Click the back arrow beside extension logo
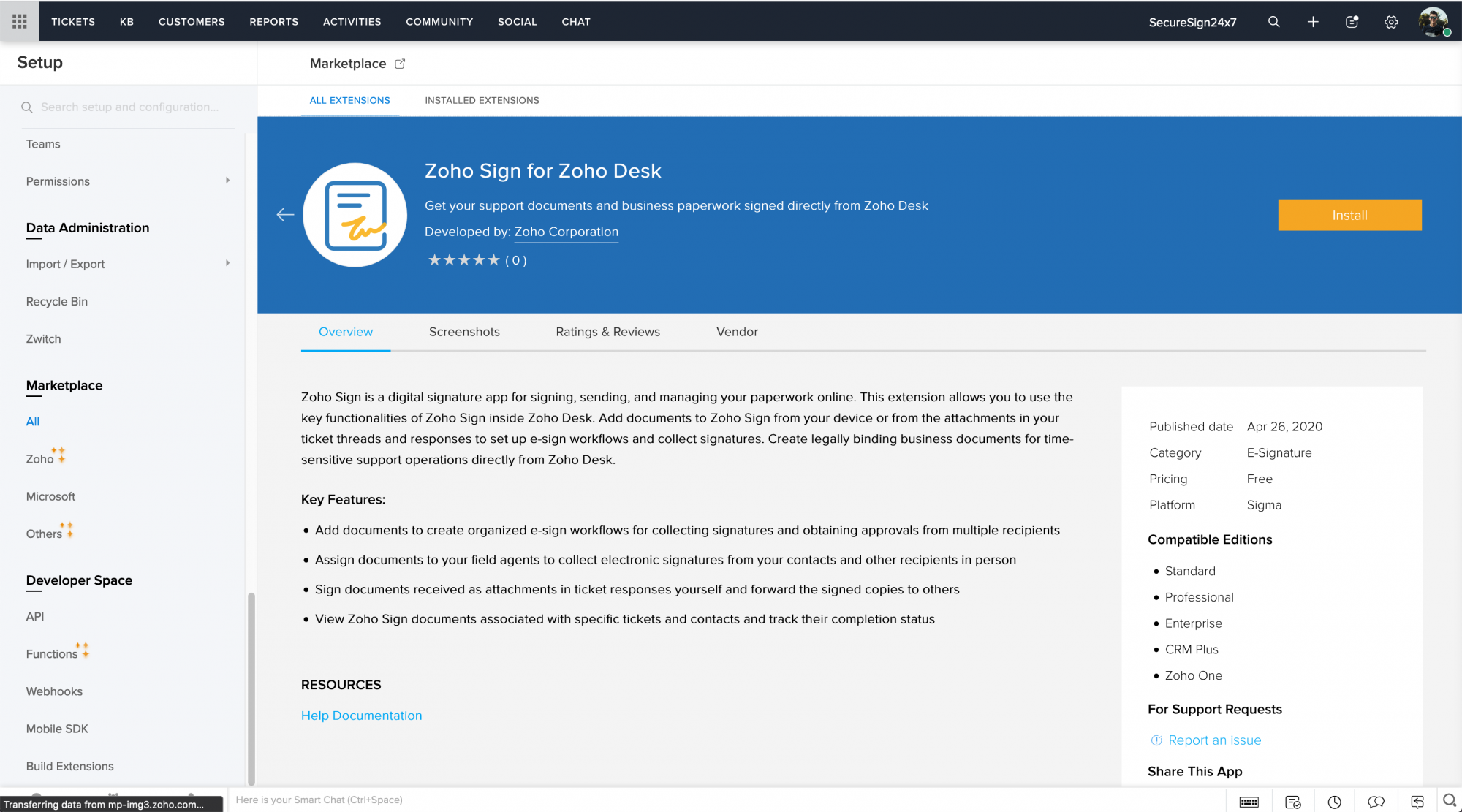 pos(285,214)
